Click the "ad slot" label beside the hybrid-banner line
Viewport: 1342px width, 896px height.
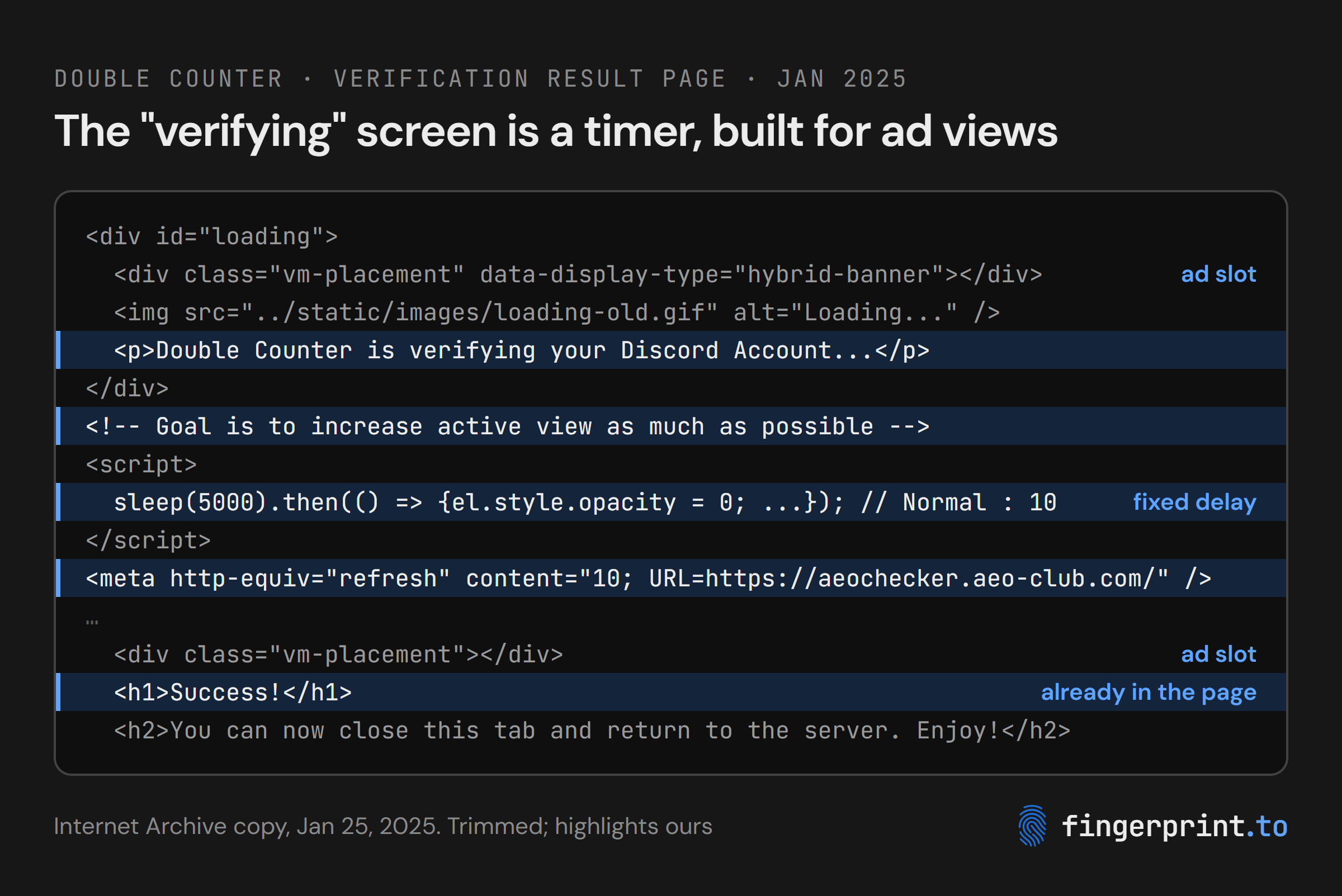(x=1218, y=274)
